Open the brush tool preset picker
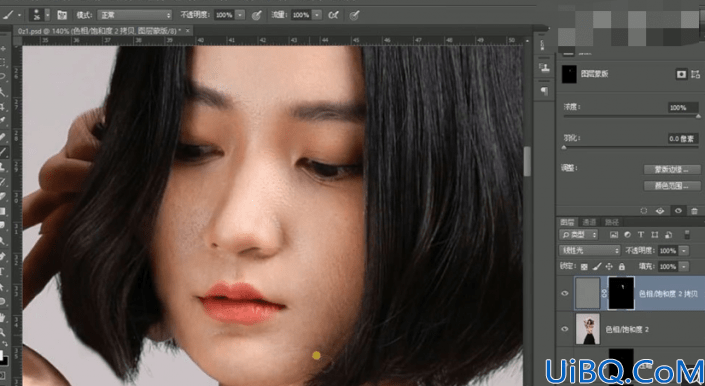The image size is (705, 386). [x=11, y=15]
